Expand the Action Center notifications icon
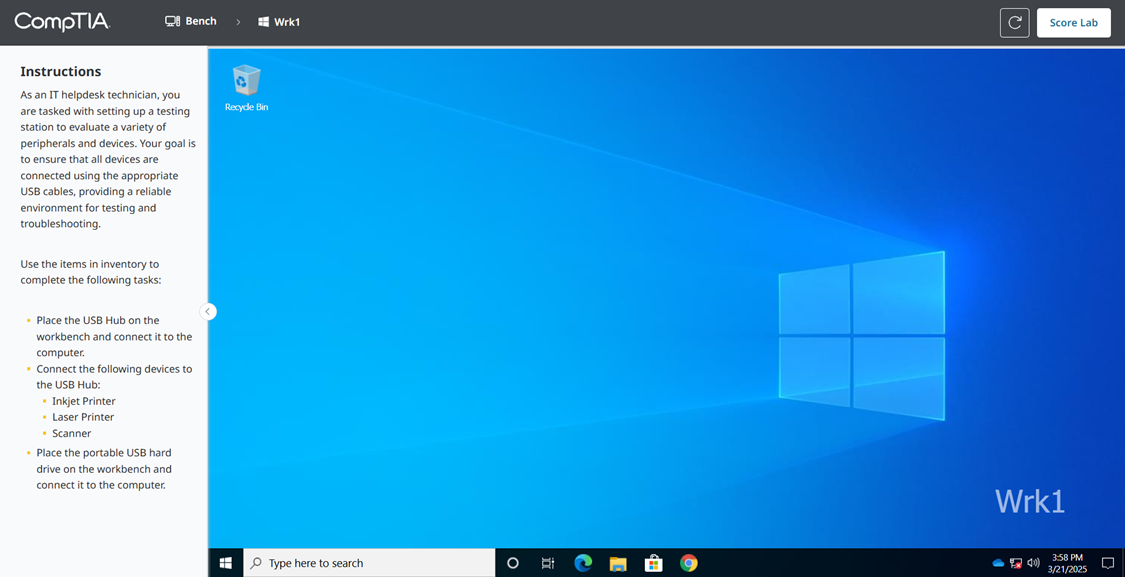Viewport: 1125px width, 577px height. [1107, 563]
